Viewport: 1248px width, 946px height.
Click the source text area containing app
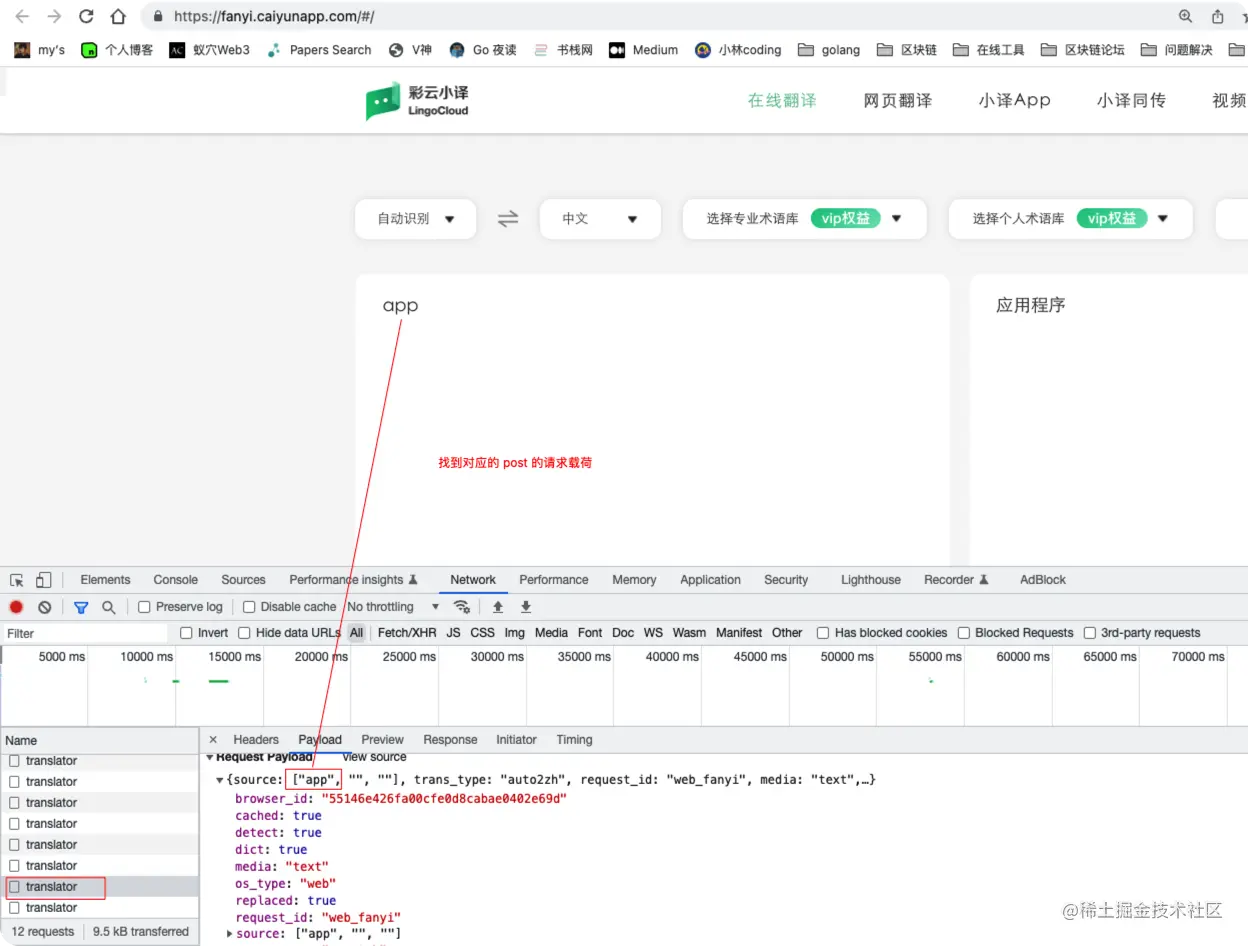click(652, 420)
